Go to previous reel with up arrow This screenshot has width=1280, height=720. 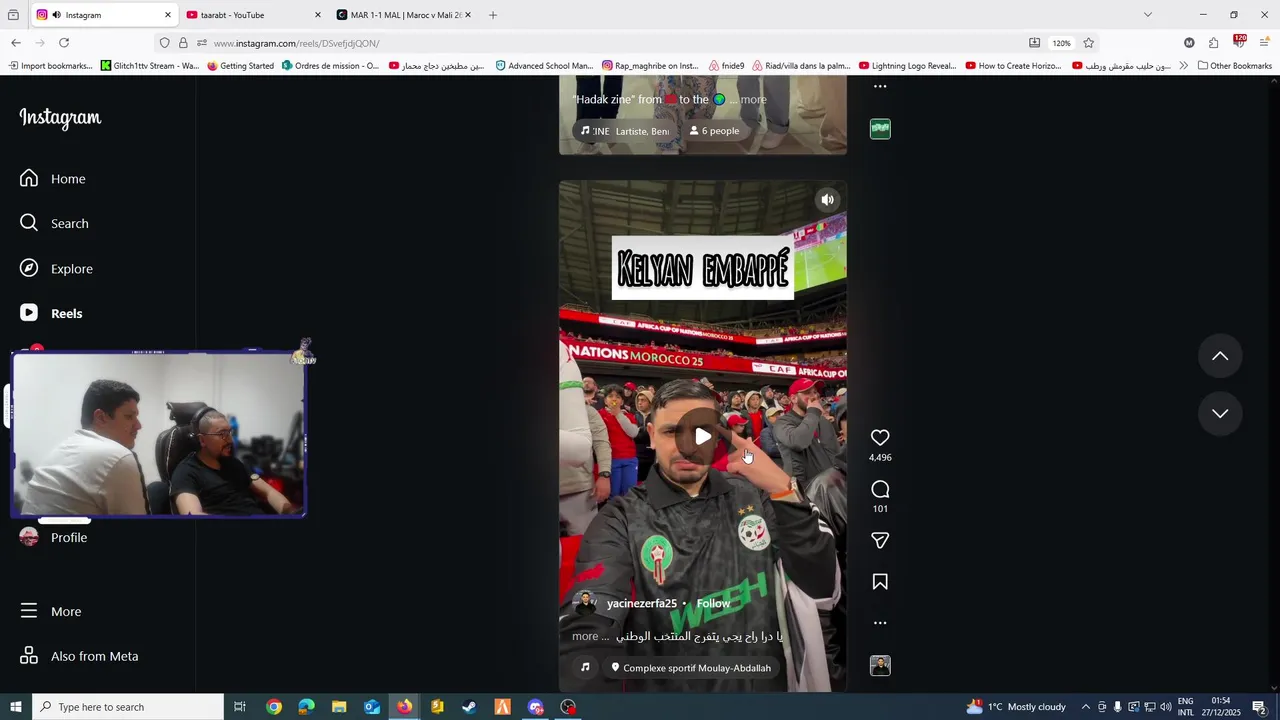pyautogui.click(x=1220, y=356)
